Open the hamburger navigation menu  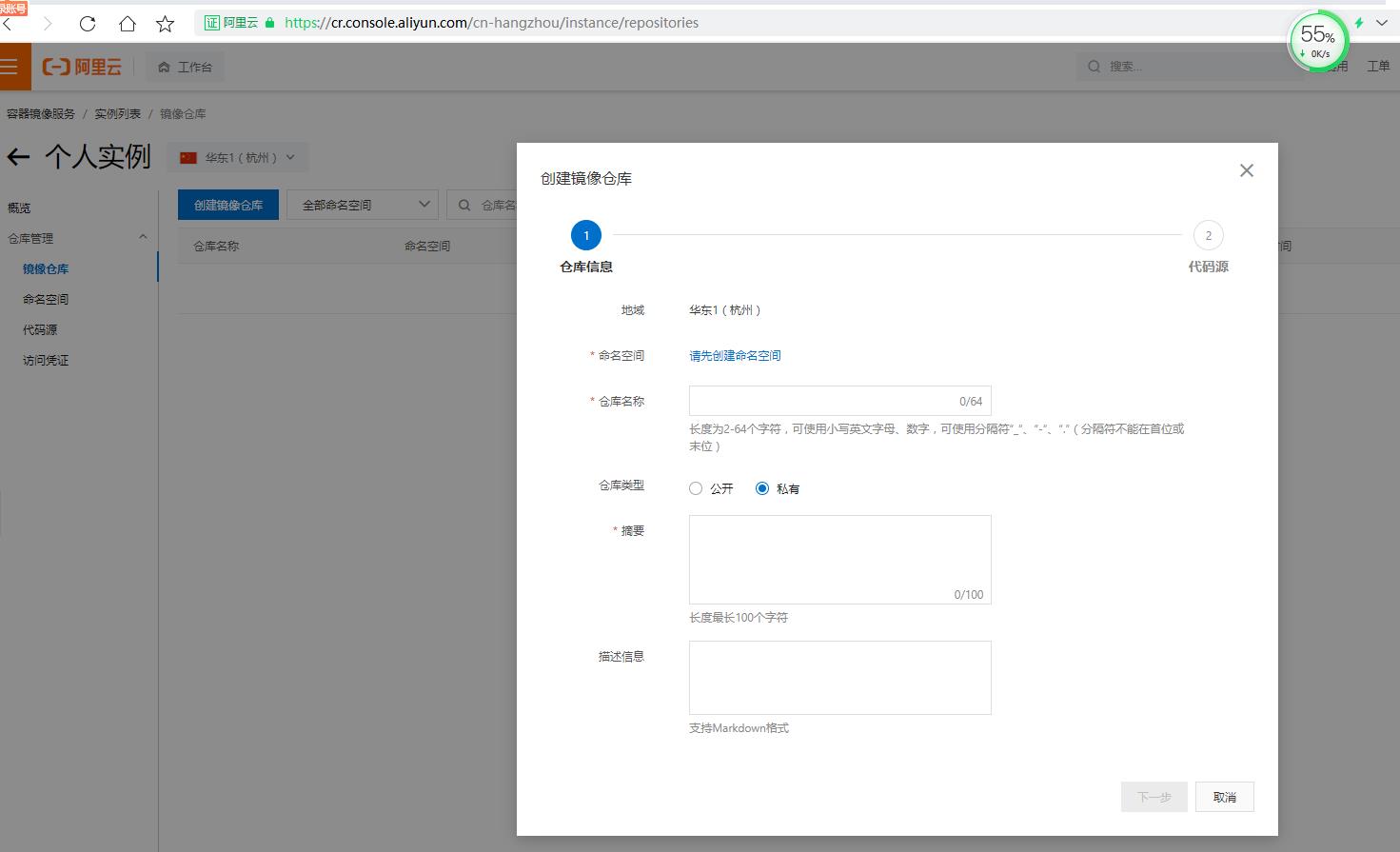[10, 67]
